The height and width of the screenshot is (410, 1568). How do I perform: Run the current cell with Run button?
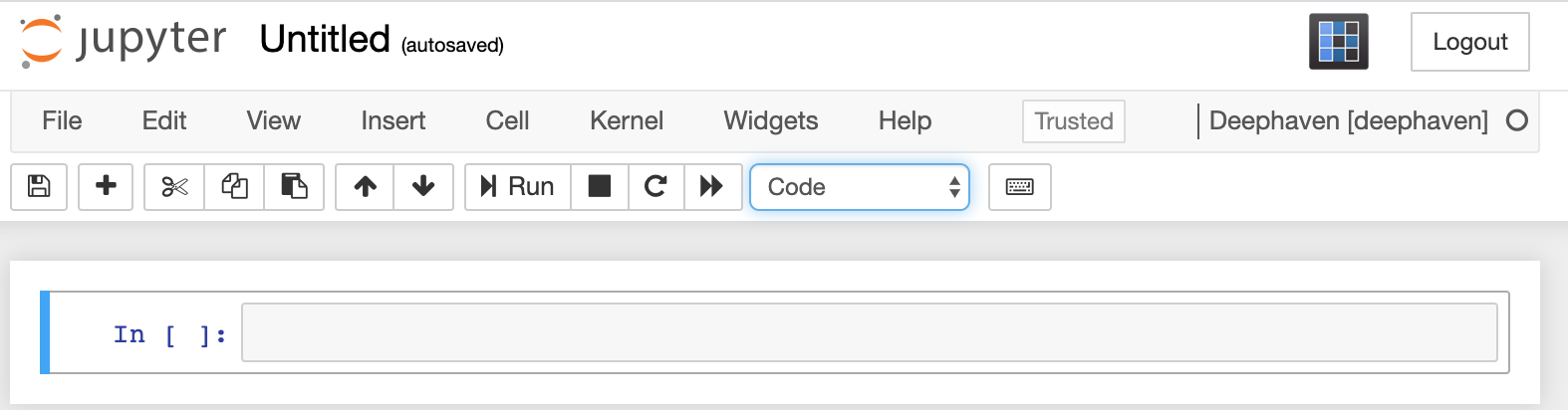click(x=518, y=187)
